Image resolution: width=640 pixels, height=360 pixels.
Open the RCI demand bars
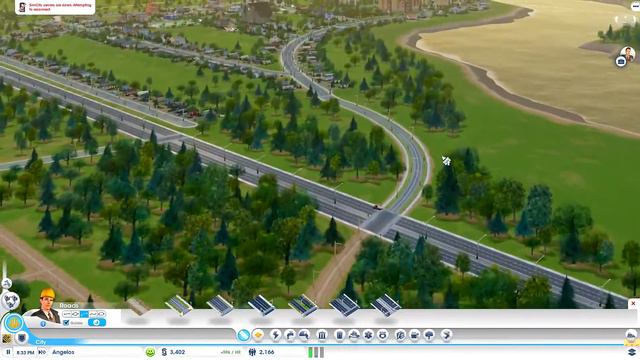click(316, 352)
